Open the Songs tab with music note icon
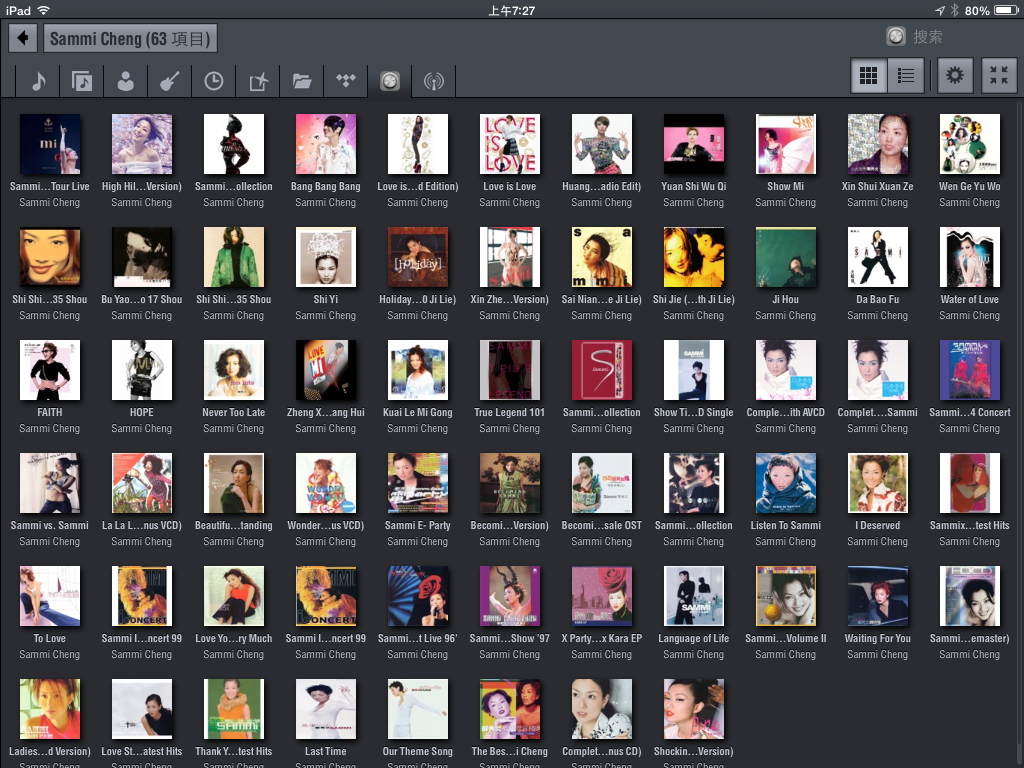Viewport: 1024px width, 768px height. [x=38, y=81]
